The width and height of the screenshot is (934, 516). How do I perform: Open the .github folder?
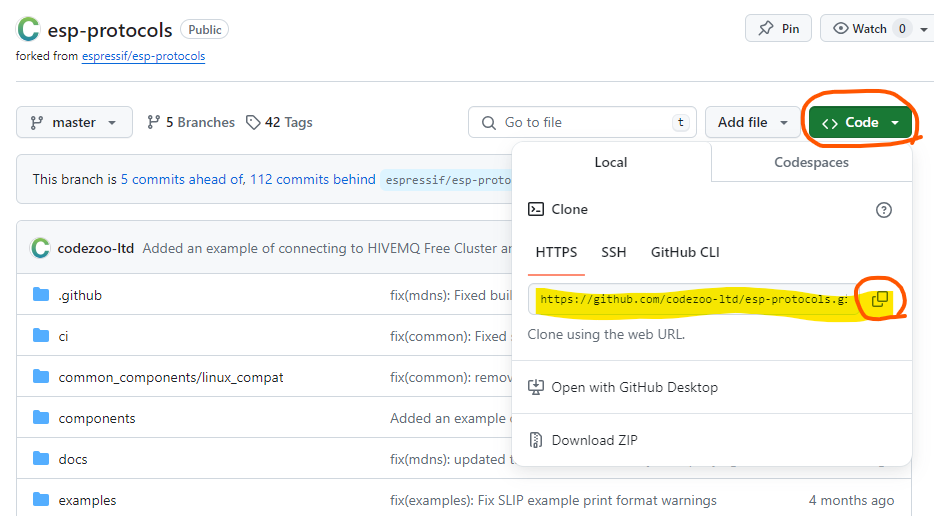click(x=80, y=296)
